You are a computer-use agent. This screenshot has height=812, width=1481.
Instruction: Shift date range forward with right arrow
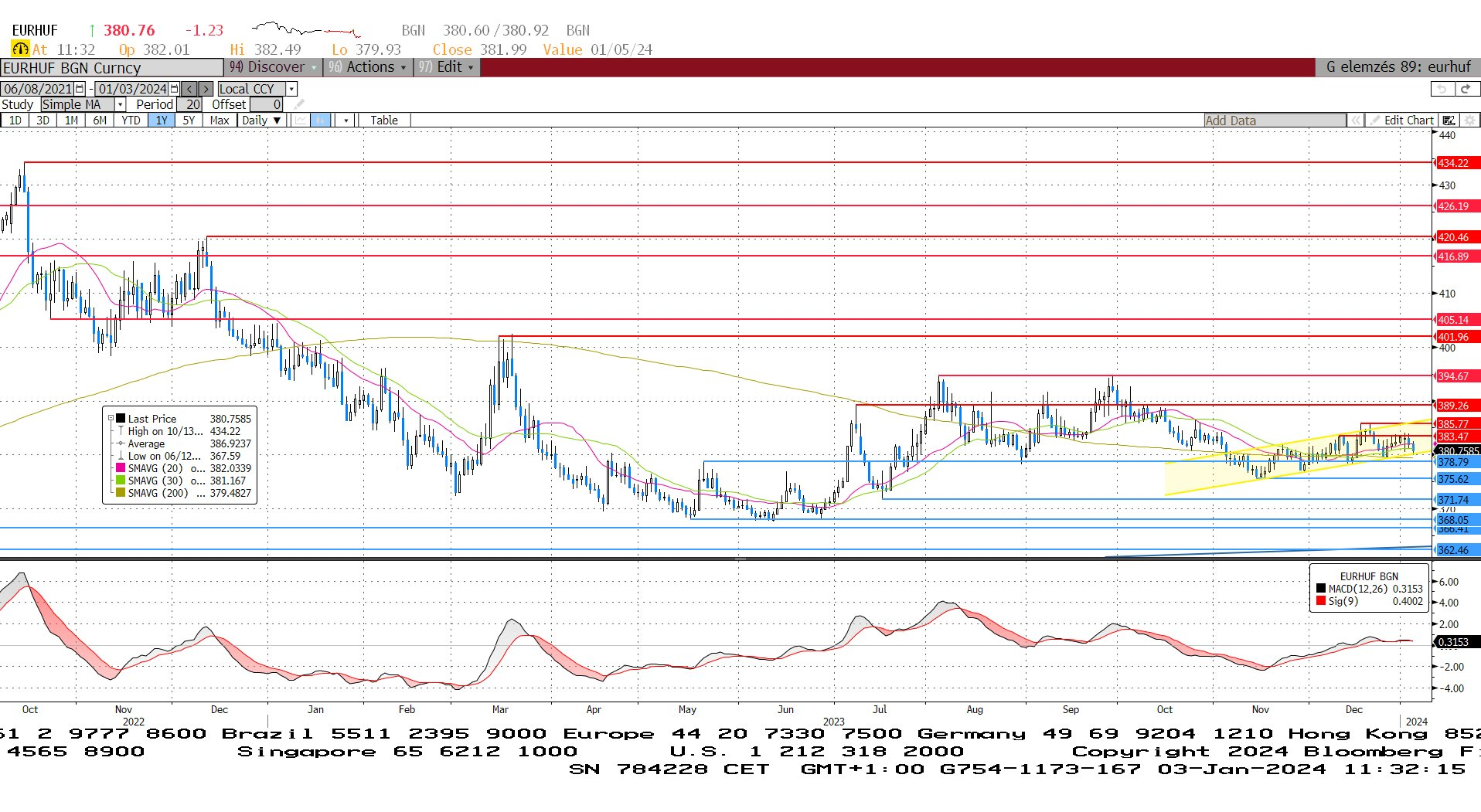click(206, 89)
